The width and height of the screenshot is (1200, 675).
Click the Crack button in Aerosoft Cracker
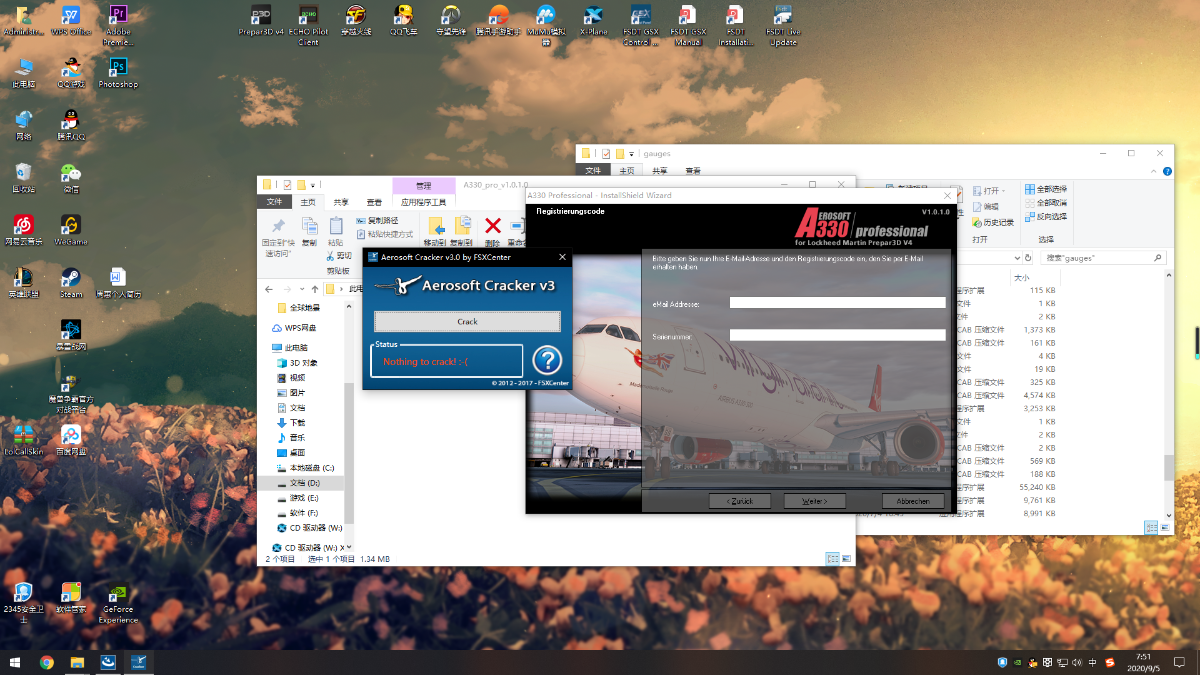467,321
